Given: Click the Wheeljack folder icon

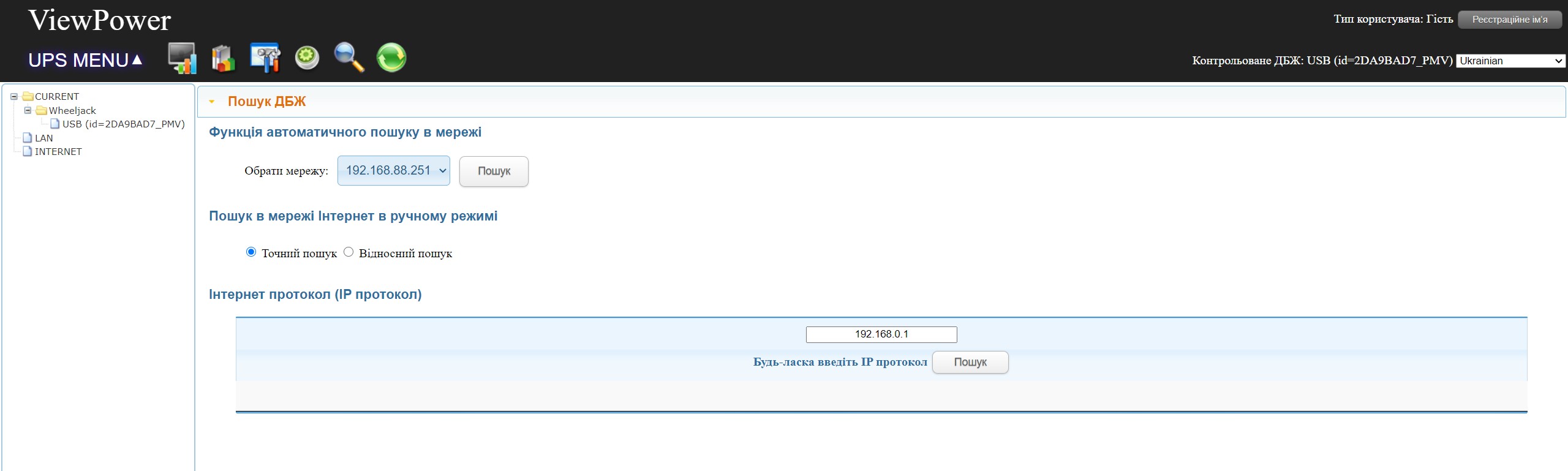Looking at the screenshot, I should tap(41, 111).
